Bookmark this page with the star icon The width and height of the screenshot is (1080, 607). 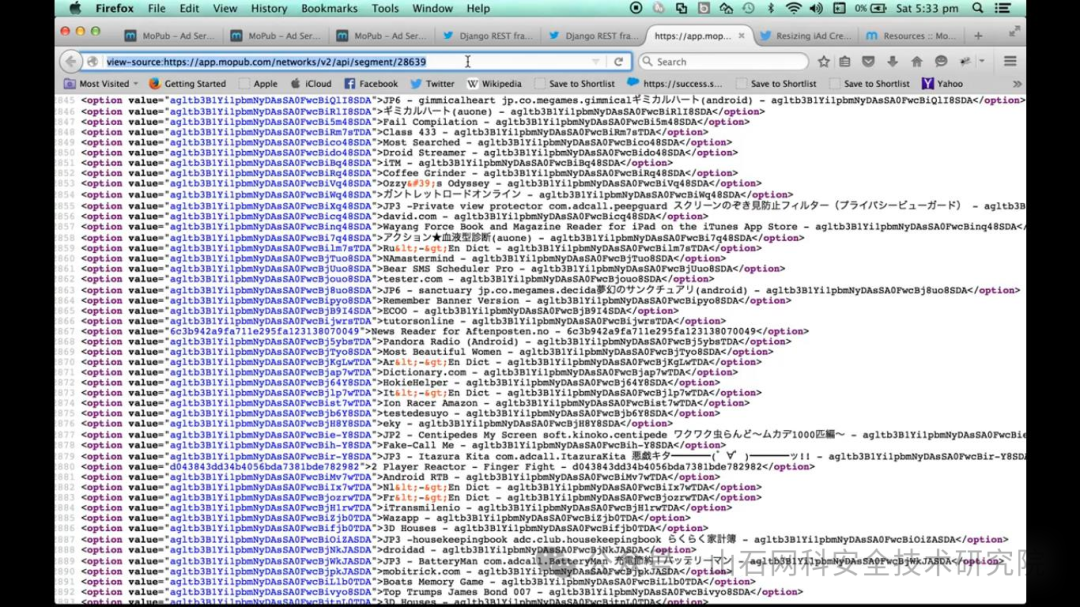pos(824,61)
